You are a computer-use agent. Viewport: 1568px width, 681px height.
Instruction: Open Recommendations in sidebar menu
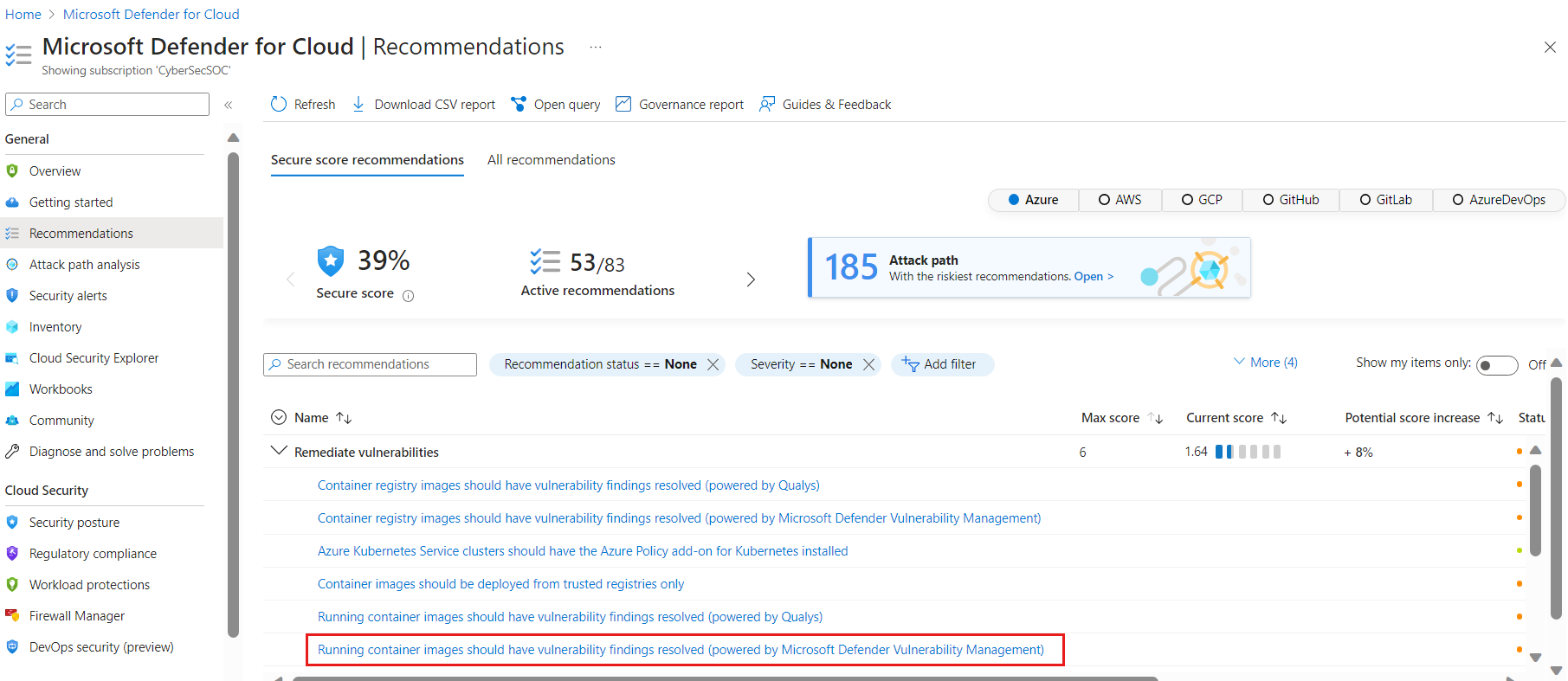click(112, 233)
